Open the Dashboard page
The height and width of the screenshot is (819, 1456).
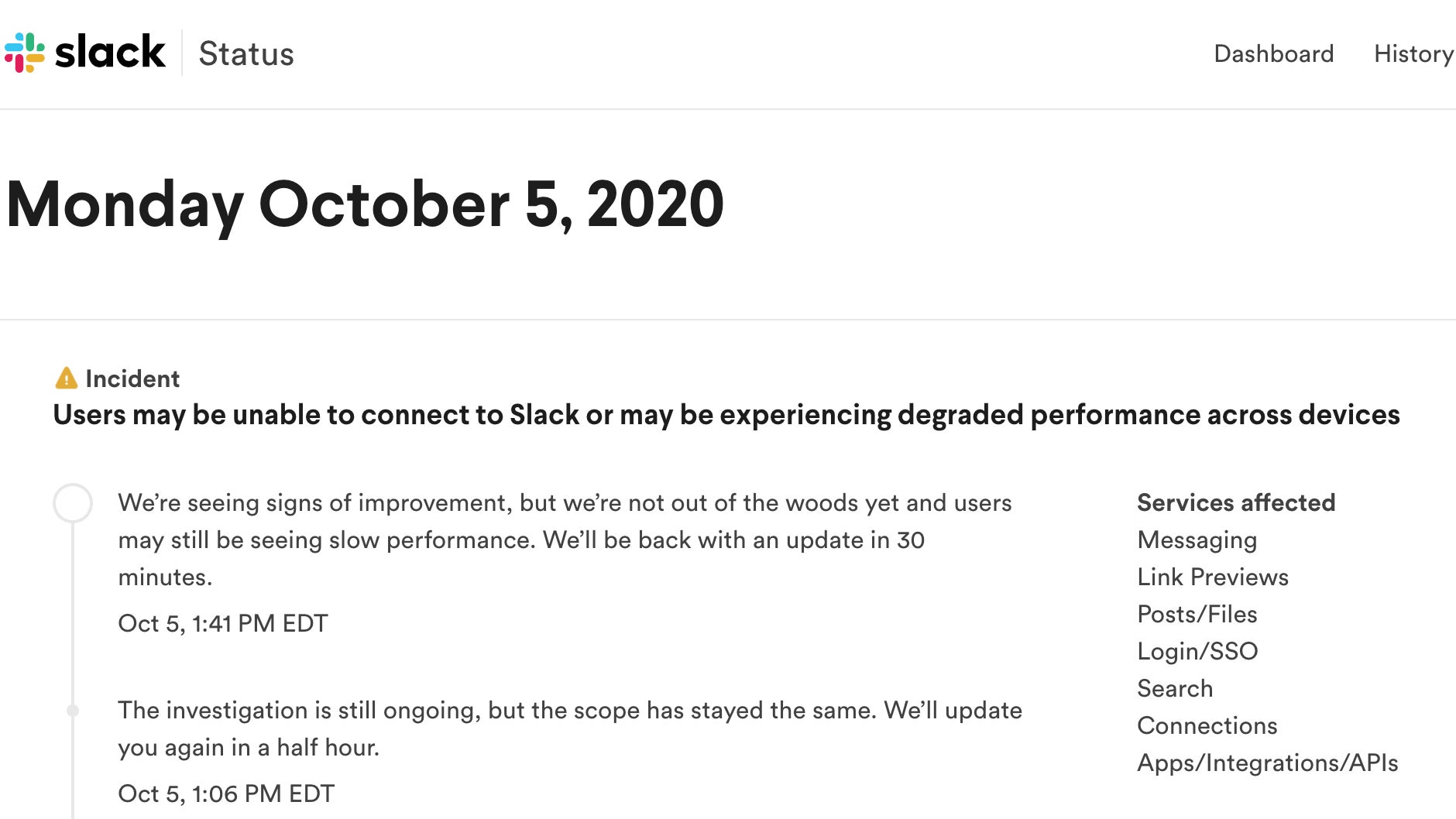[x=1273, y=53]
